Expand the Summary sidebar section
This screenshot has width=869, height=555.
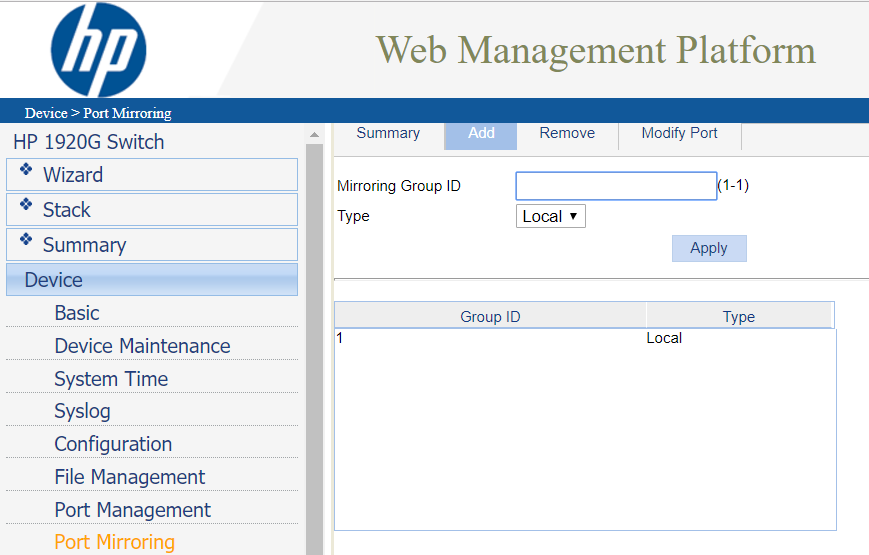pos(152,245)
